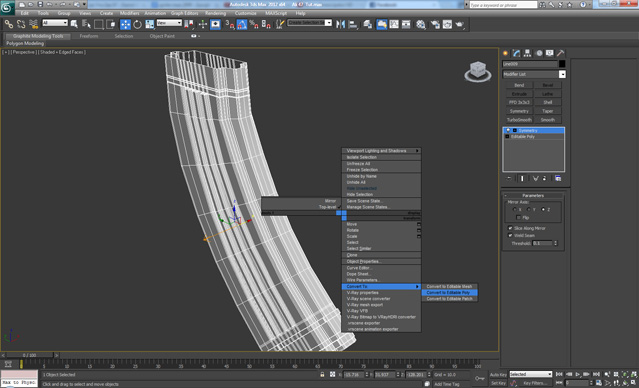Expand the Editable Poly stack entry
This screenshot has width=639, height=388.
coord(507,137)
